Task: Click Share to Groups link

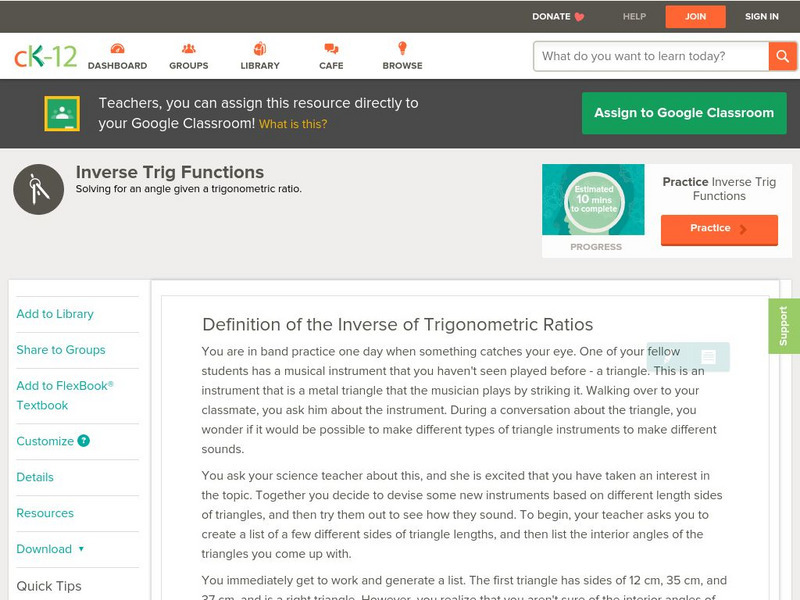Action: [61, 350]
